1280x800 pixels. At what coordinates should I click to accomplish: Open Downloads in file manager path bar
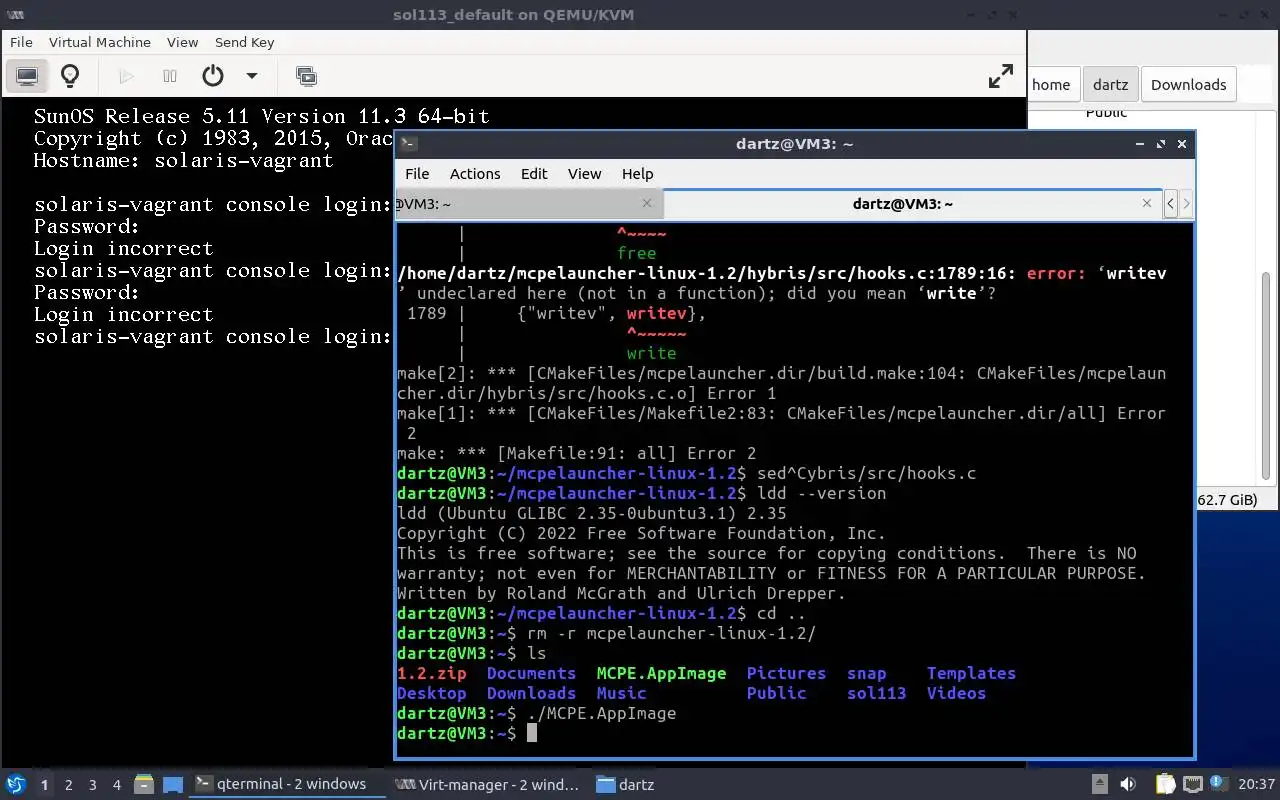coord(1189,85)
